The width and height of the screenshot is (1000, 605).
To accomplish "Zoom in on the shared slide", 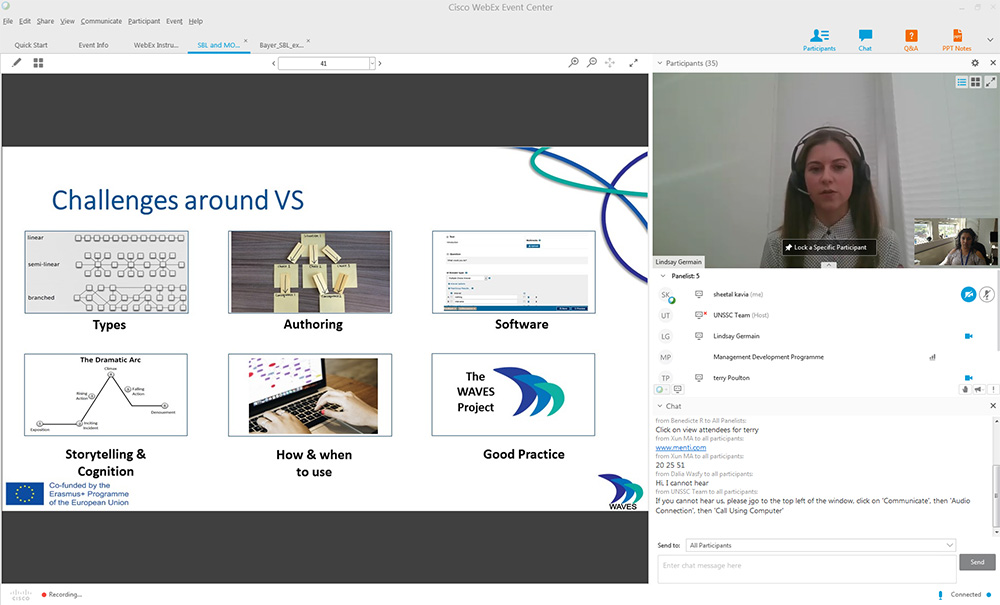I will pos(573,62).
